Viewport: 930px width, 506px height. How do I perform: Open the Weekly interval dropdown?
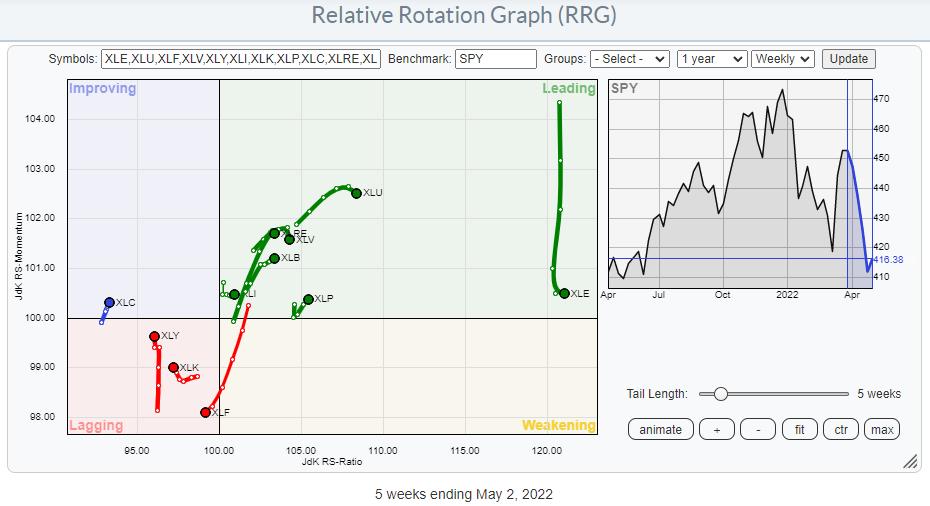[783, 59]
